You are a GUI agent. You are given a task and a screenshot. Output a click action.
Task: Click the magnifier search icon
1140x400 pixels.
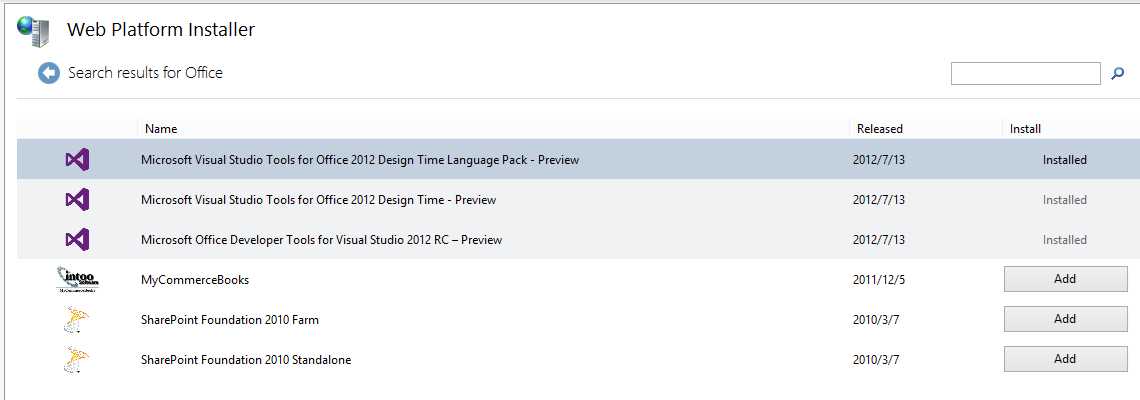point(1118,73)
